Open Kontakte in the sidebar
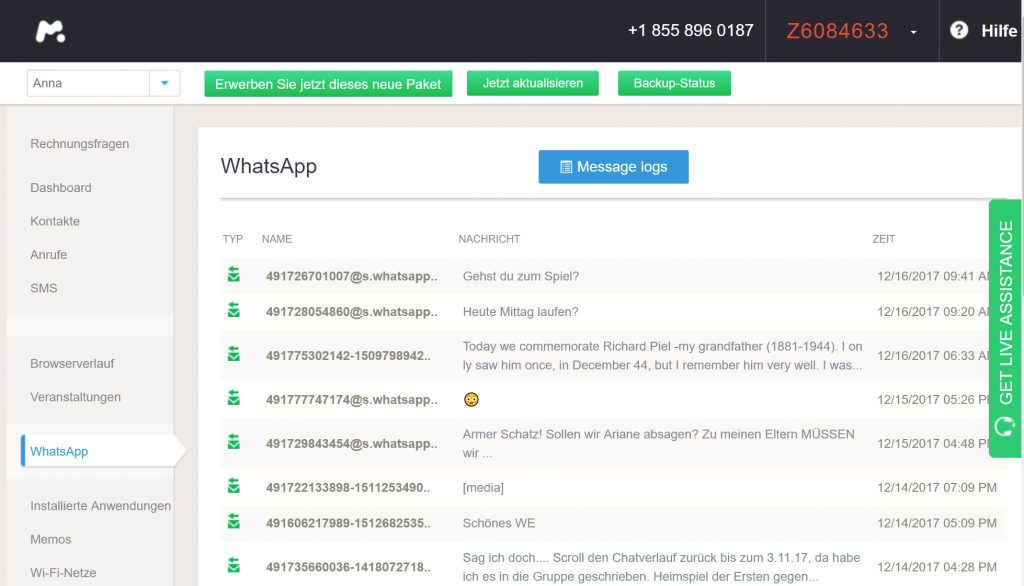The height and width of the screenshot is (586, 1024). pos(55,221)
